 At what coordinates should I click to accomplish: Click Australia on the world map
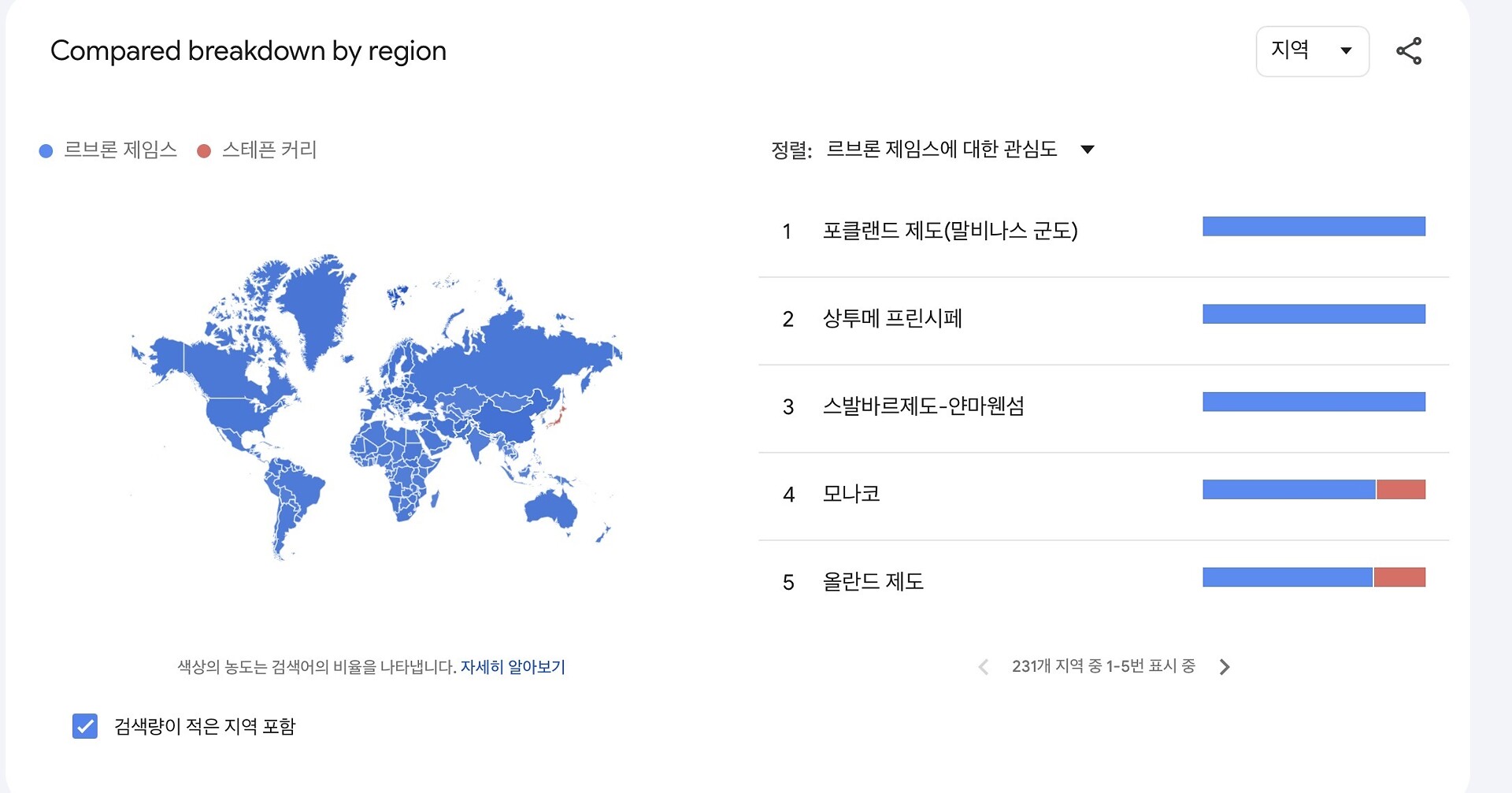[x=551, y=508]
